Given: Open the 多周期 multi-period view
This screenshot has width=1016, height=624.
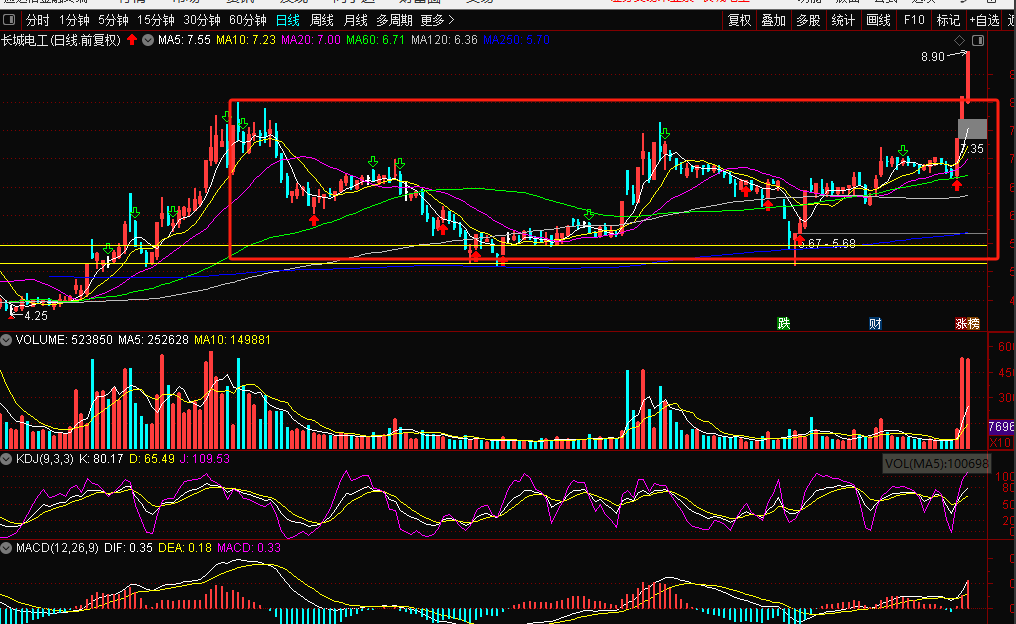Looking at the screenshot, I should coord(394,20).
